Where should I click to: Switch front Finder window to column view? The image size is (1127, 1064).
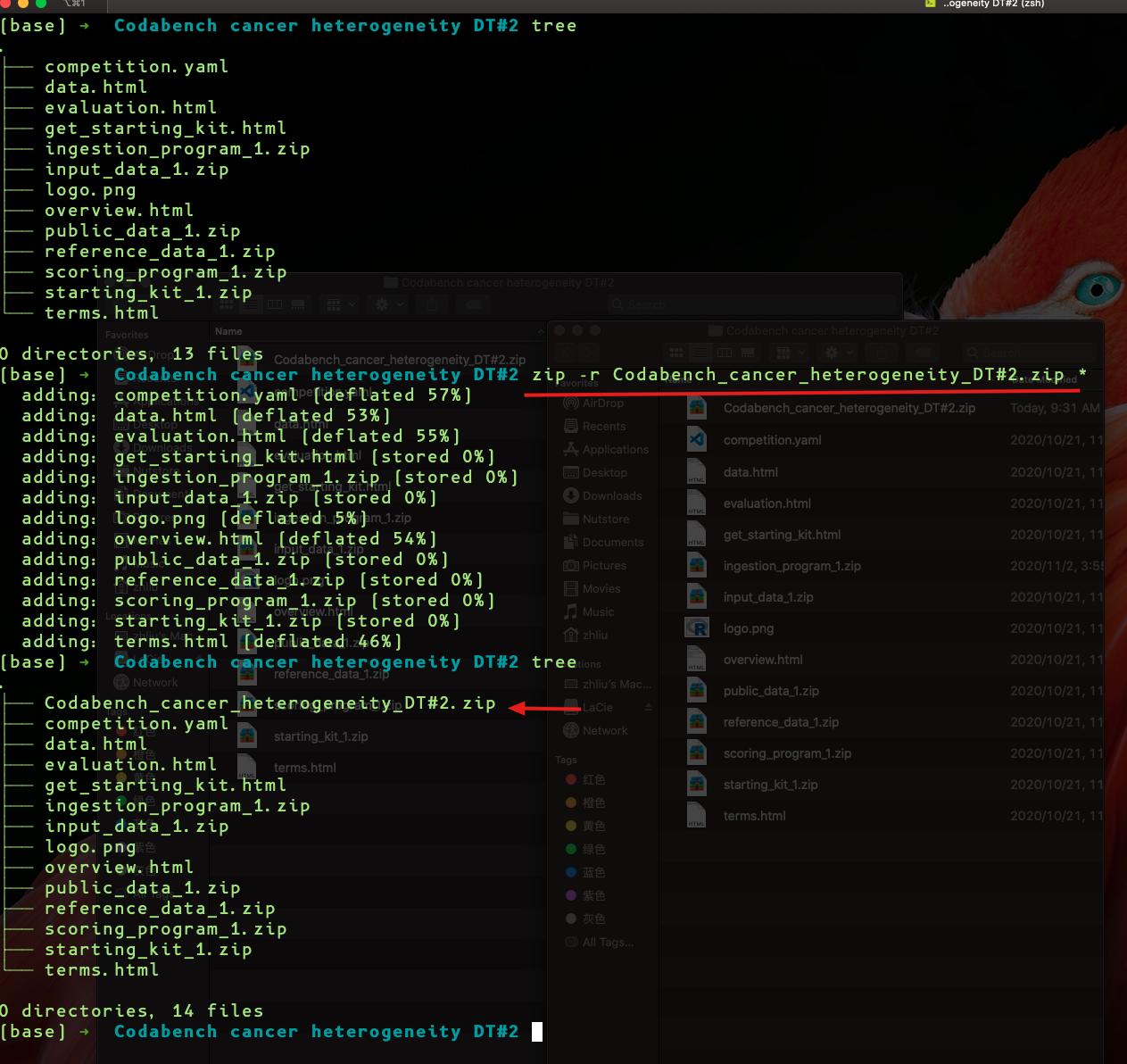pos(725,353)
